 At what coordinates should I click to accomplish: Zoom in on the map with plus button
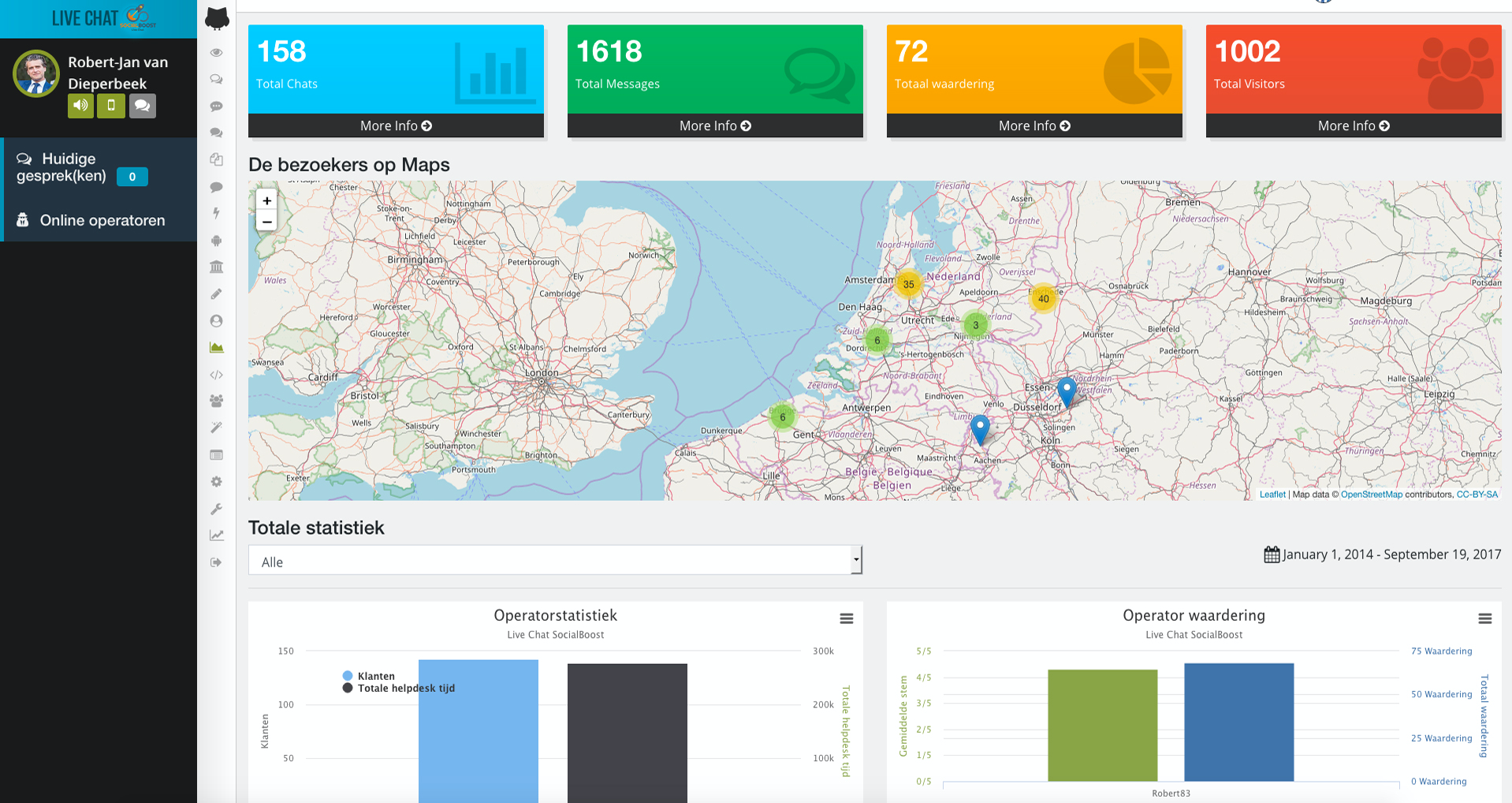click(267, 200)
